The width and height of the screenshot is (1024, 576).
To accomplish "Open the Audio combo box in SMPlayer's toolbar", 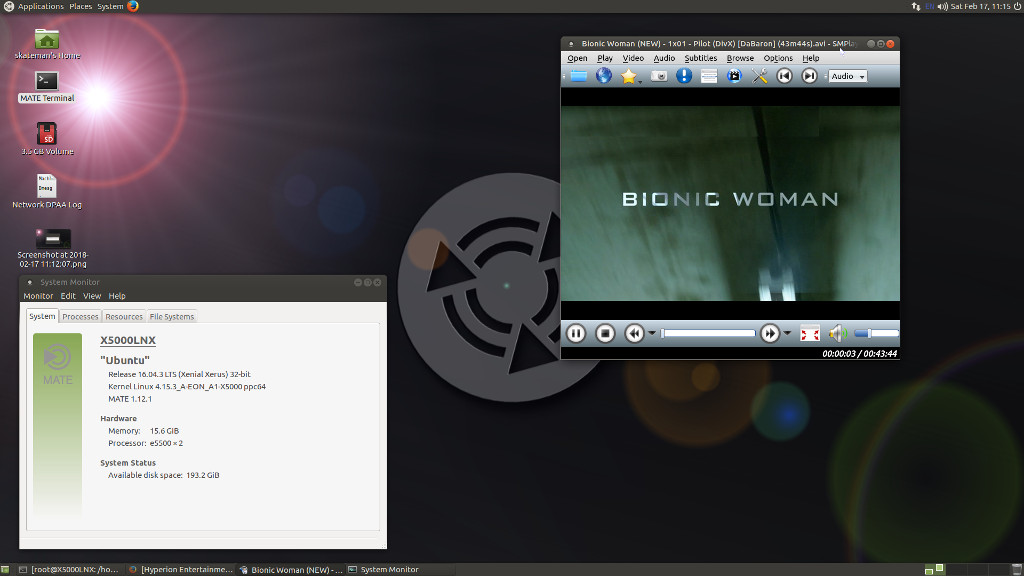I will (848, 76).
